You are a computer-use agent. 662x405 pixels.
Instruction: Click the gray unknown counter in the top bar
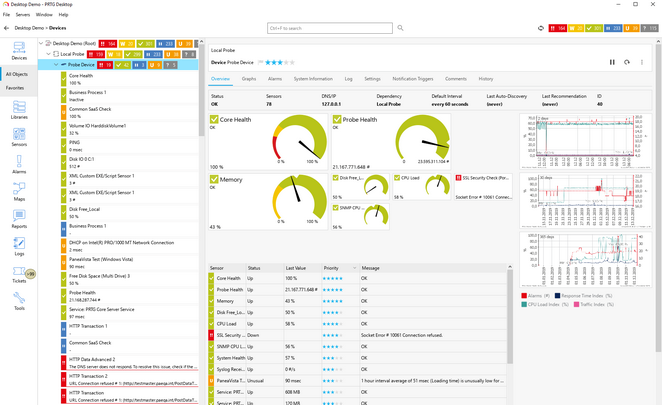[x=649, y=28]
